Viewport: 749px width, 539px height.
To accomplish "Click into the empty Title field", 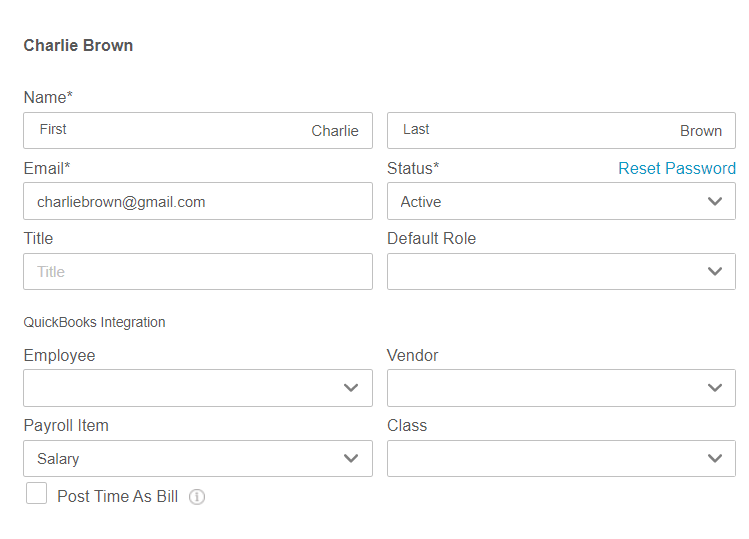I will [198, 271].
